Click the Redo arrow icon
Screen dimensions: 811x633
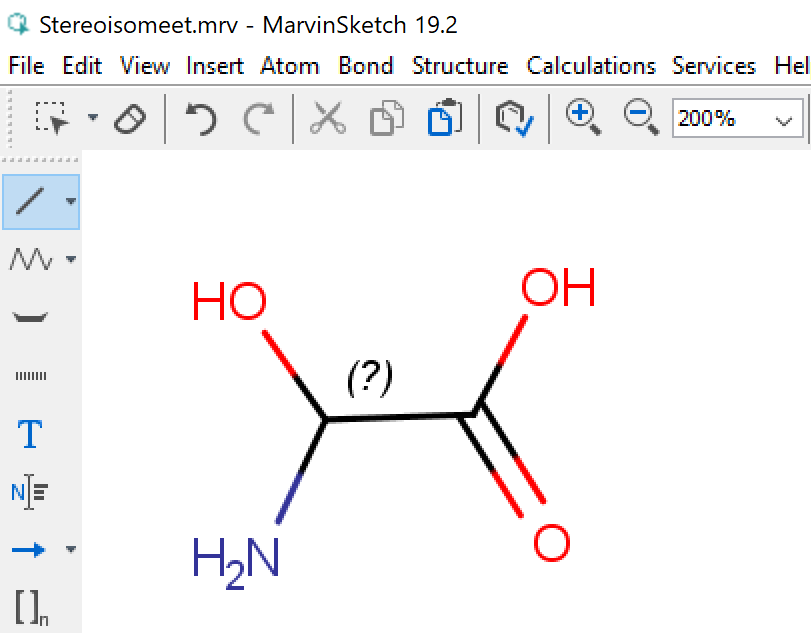coord(259,119)
